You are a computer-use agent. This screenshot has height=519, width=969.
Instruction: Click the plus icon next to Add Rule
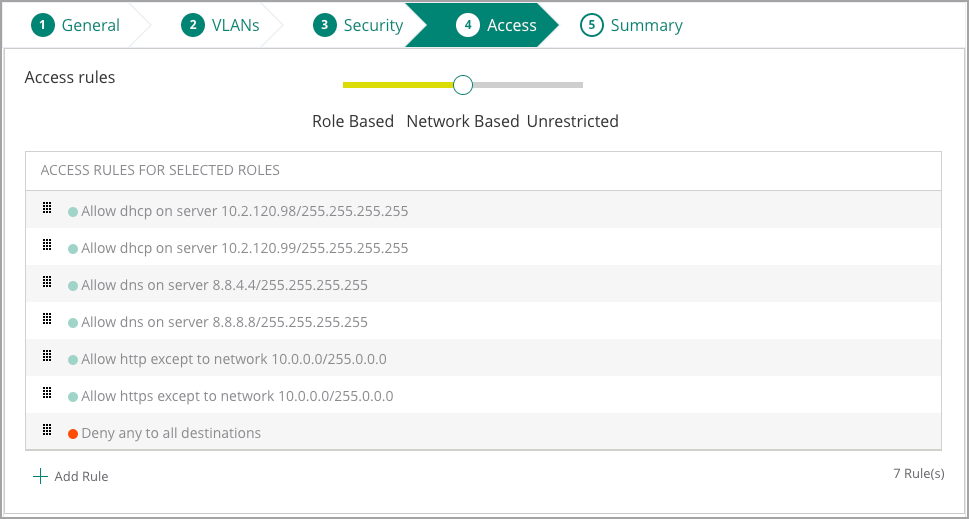coord(40,476)
